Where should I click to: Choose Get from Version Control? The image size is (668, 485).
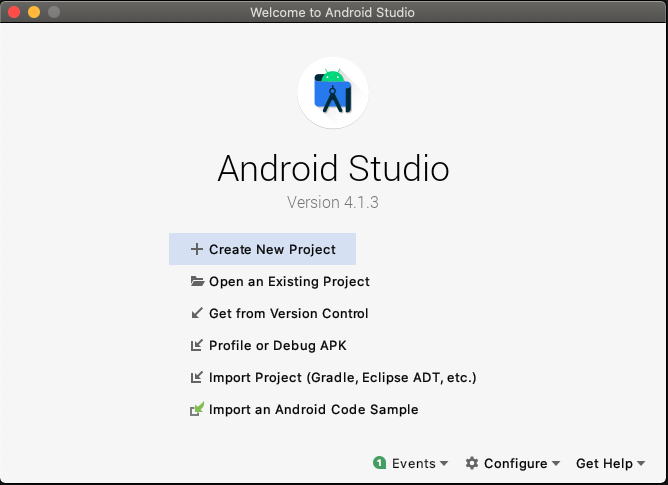pyautogui.click(x=288, y=313)
